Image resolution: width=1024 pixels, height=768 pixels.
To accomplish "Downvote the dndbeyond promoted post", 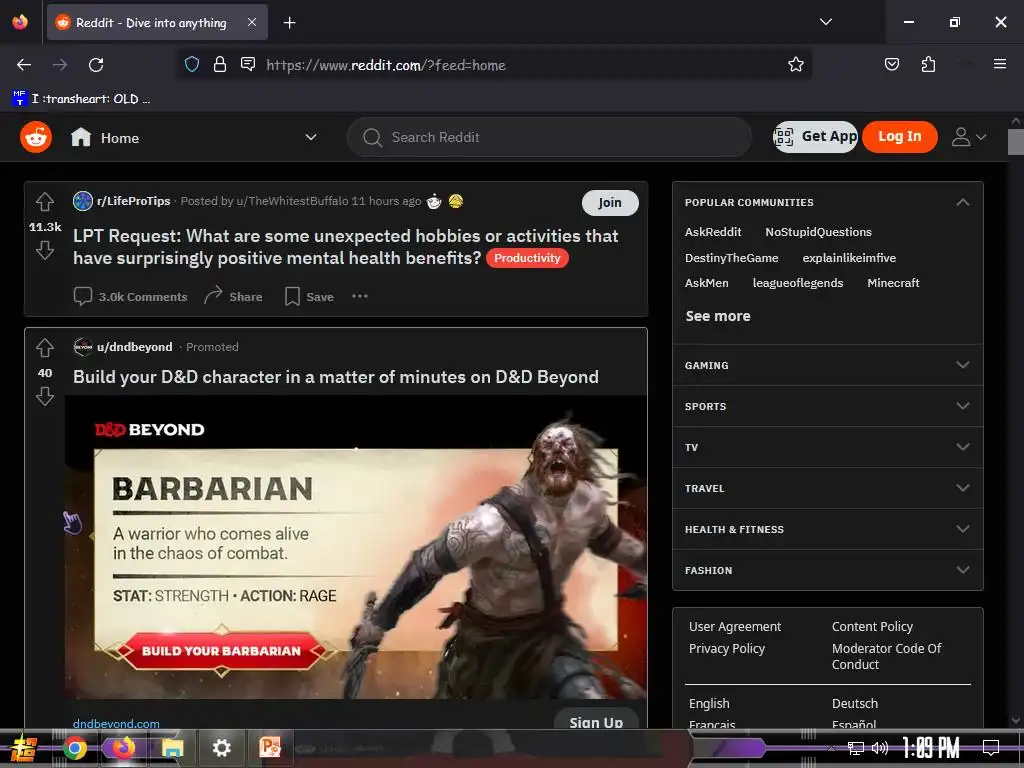I will pyautogui.click(x=44, y=396).
